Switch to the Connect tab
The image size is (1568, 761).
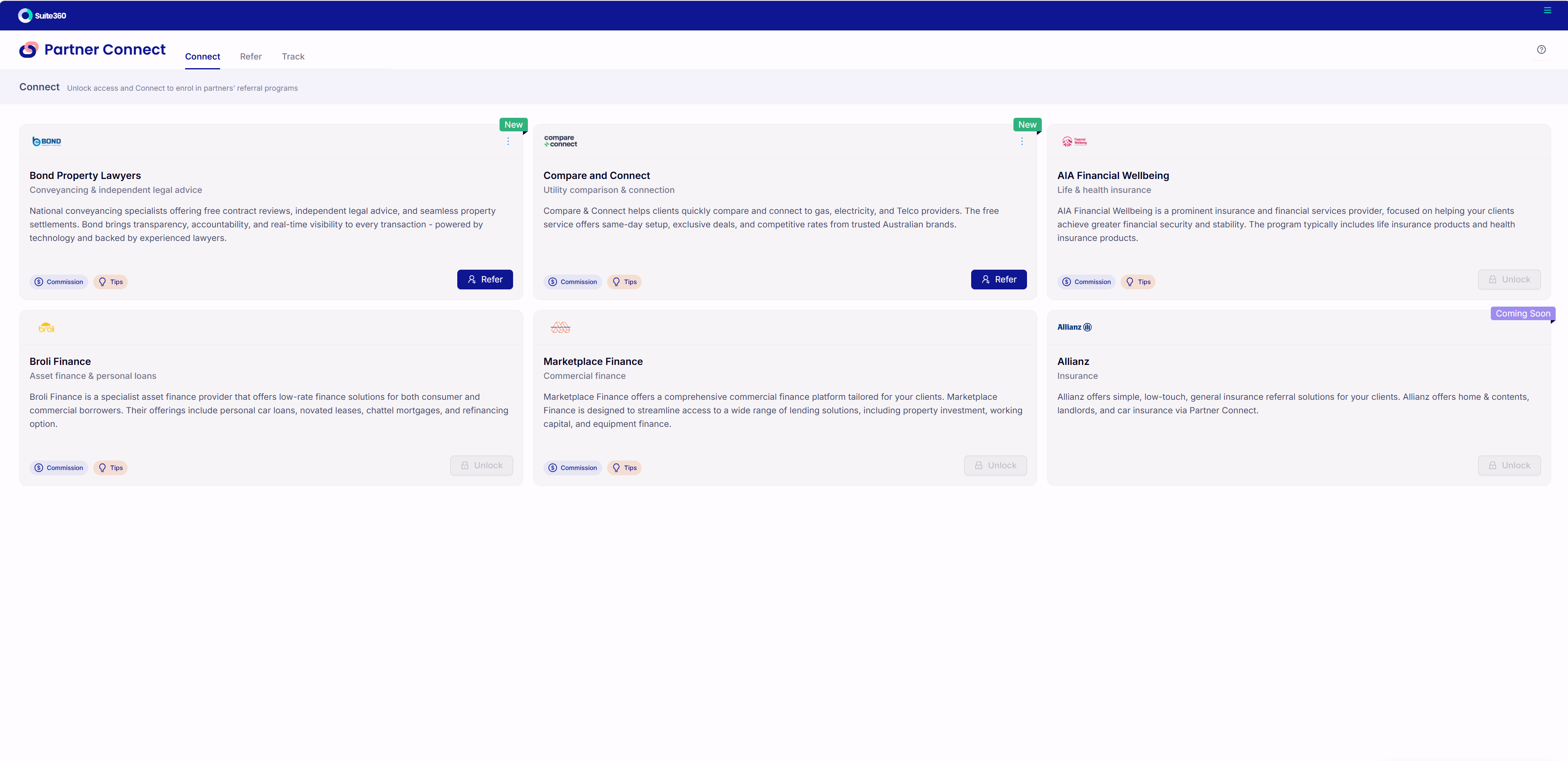(x=202, y=57)
